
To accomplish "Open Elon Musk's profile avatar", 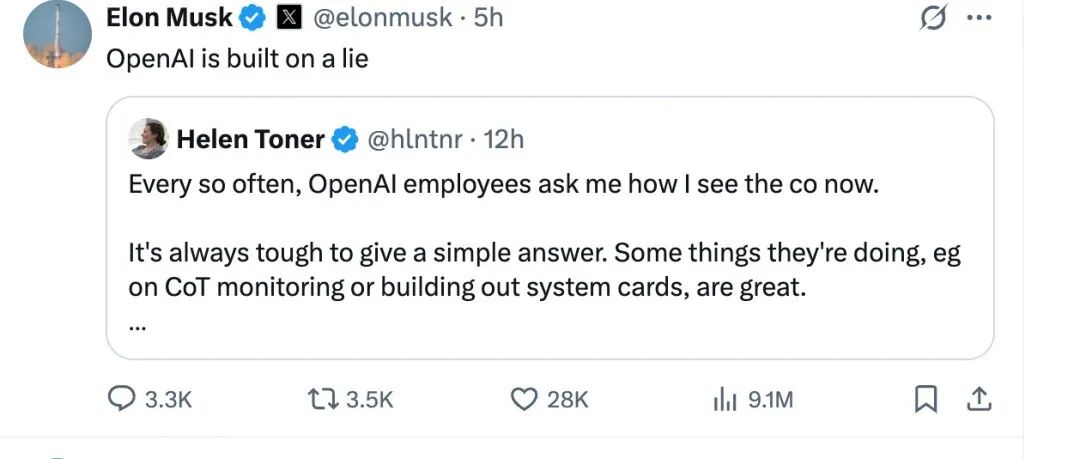I will click(x=57, y=36).
